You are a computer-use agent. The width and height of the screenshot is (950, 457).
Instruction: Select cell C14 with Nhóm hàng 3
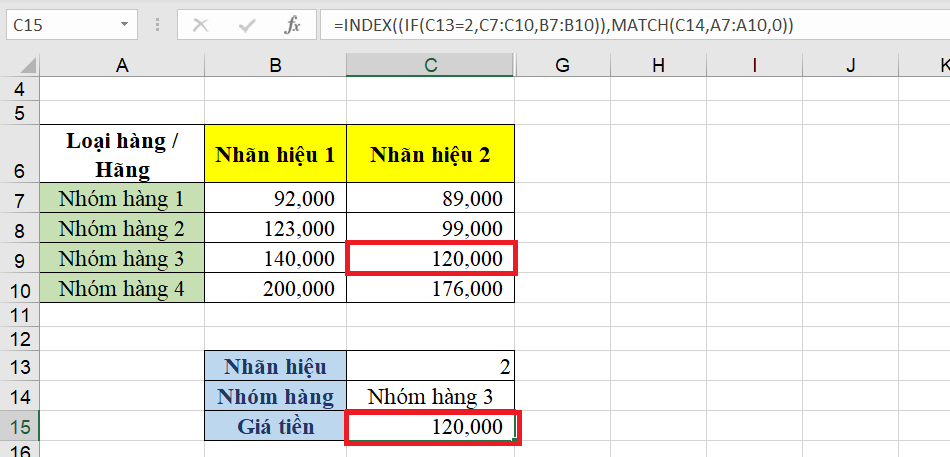point(430,396)
